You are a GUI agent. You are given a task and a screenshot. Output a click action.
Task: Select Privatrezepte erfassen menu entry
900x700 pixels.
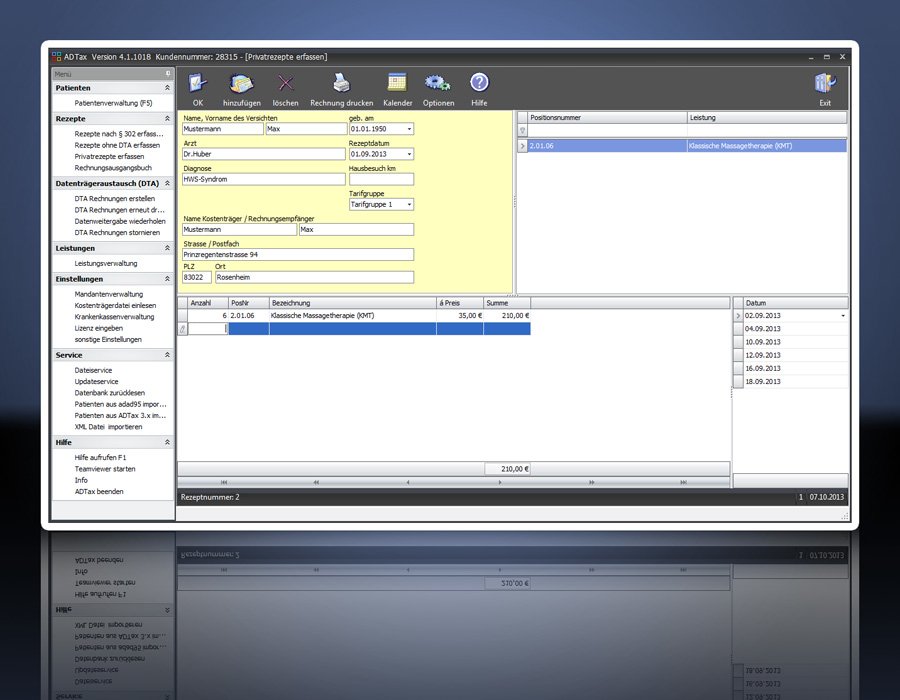point(109,157)
